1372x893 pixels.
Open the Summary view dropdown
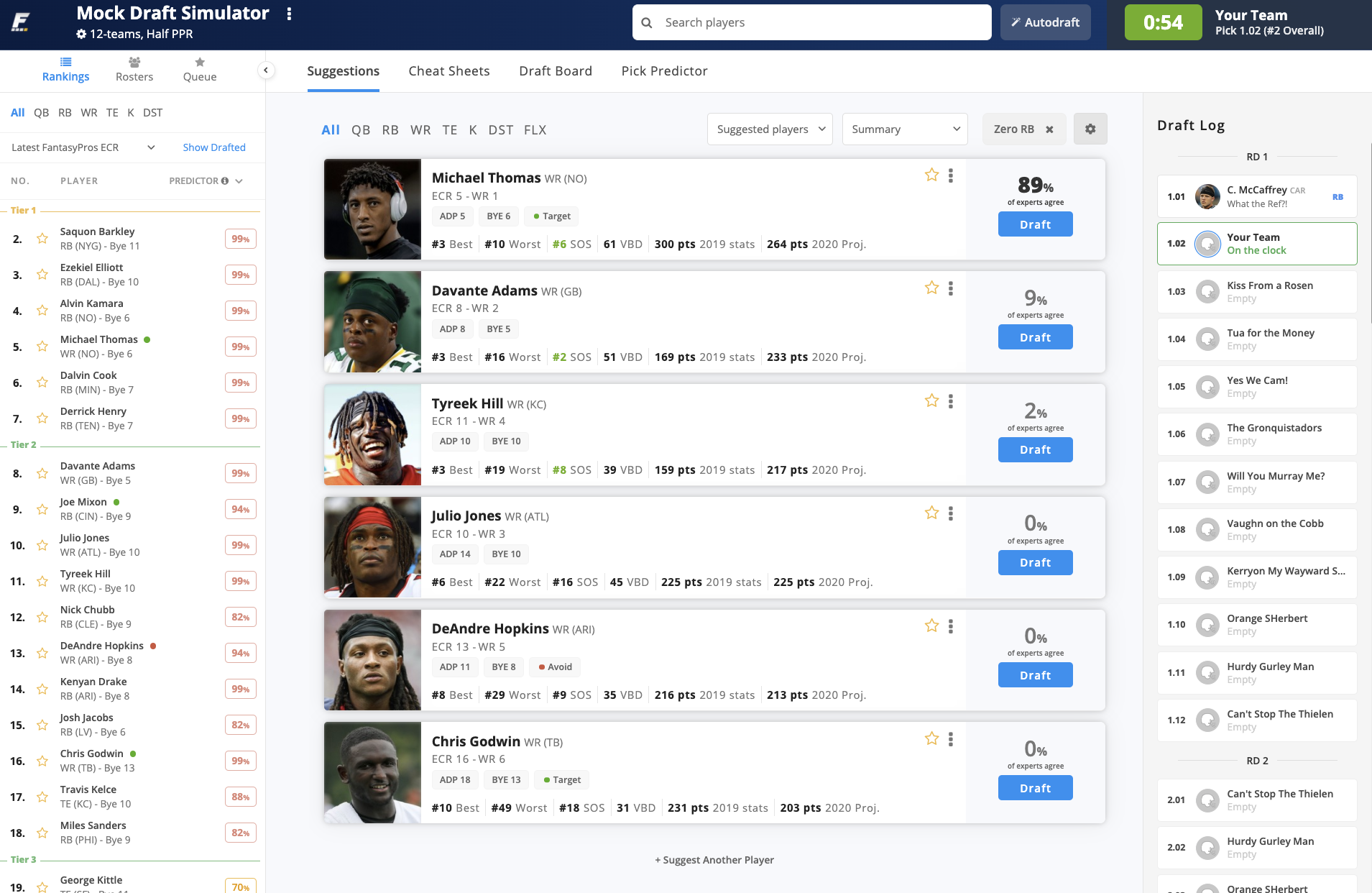pos(905,129)
